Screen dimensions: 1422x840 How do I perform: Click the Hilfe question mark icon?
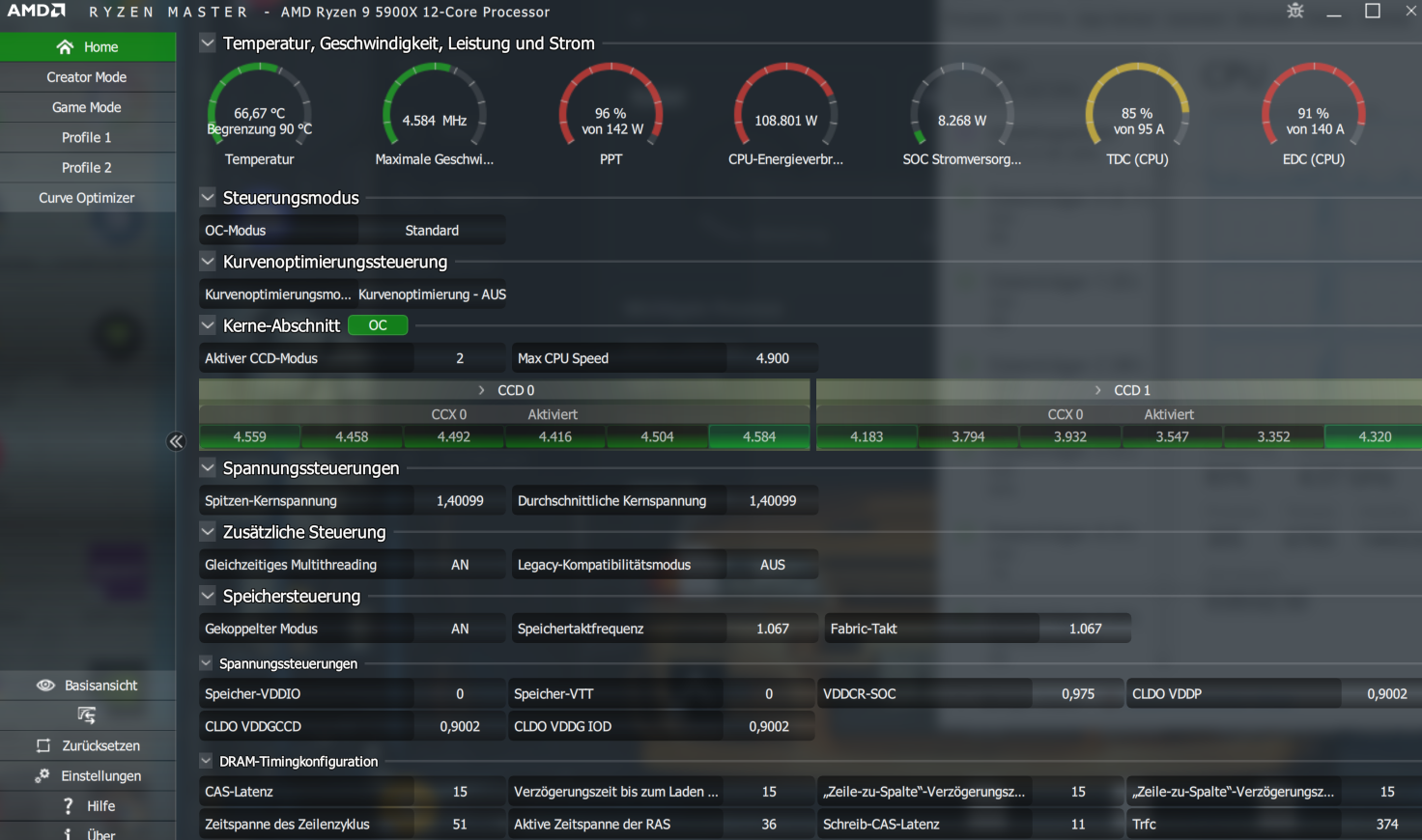(68, 805)
